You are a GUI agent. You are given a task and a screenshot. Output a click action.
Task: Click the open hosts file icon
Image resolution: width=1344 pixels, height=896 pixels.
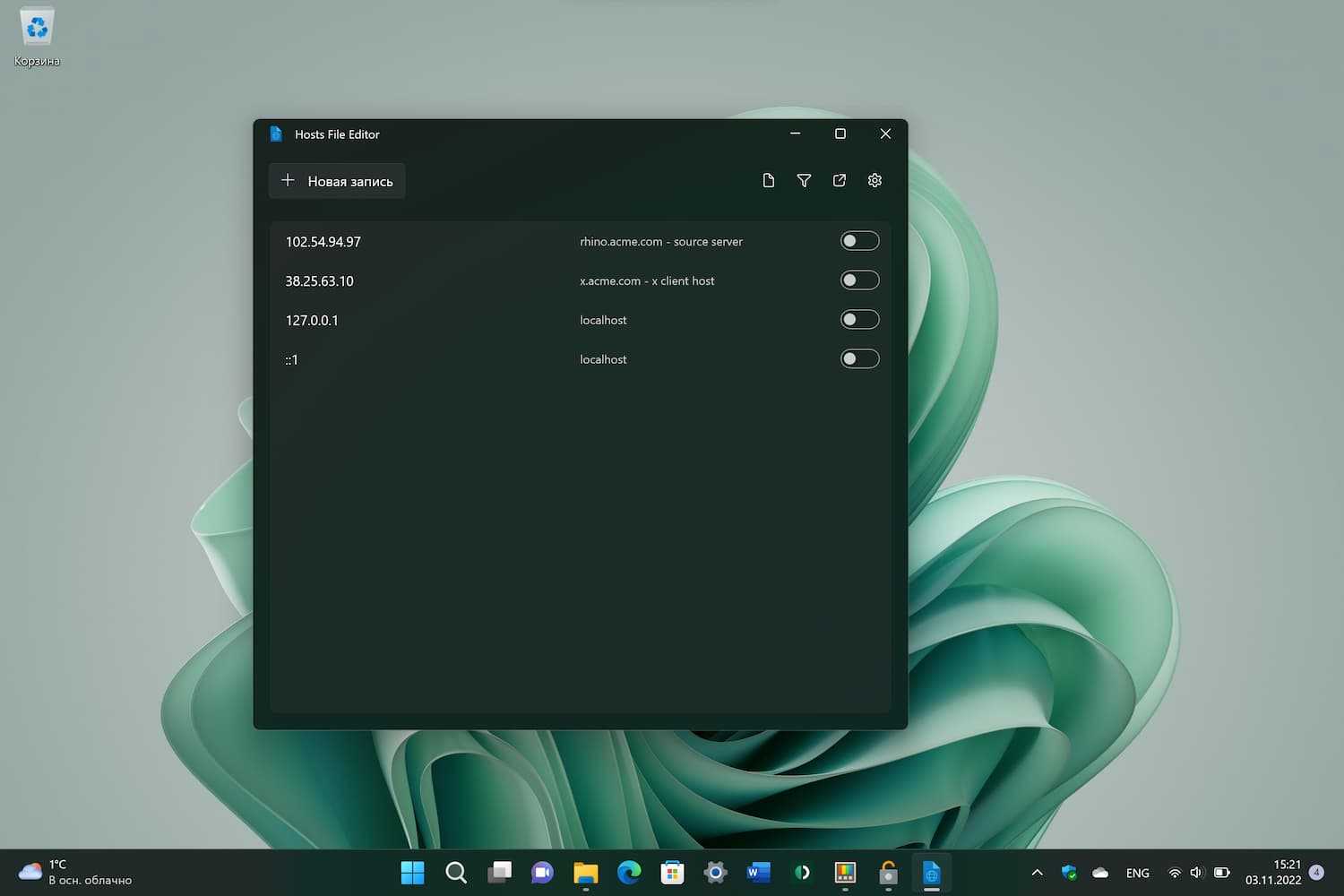coord(840,181)
